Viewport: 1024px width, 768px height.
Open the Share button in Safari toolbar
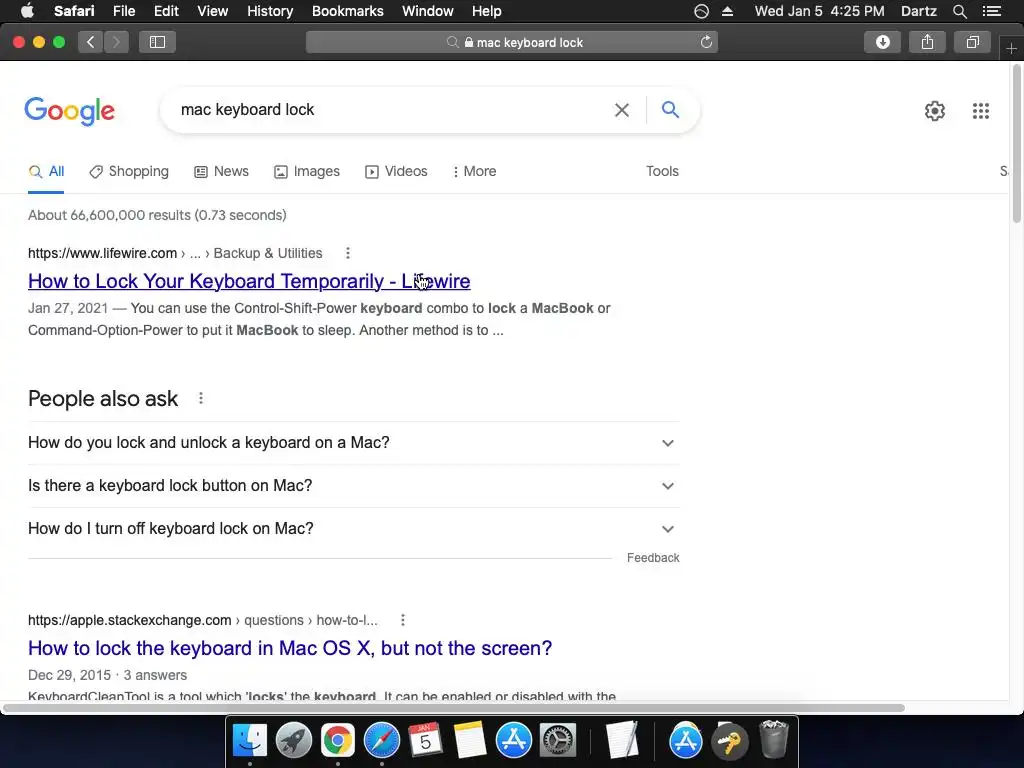tap(927, 42)
